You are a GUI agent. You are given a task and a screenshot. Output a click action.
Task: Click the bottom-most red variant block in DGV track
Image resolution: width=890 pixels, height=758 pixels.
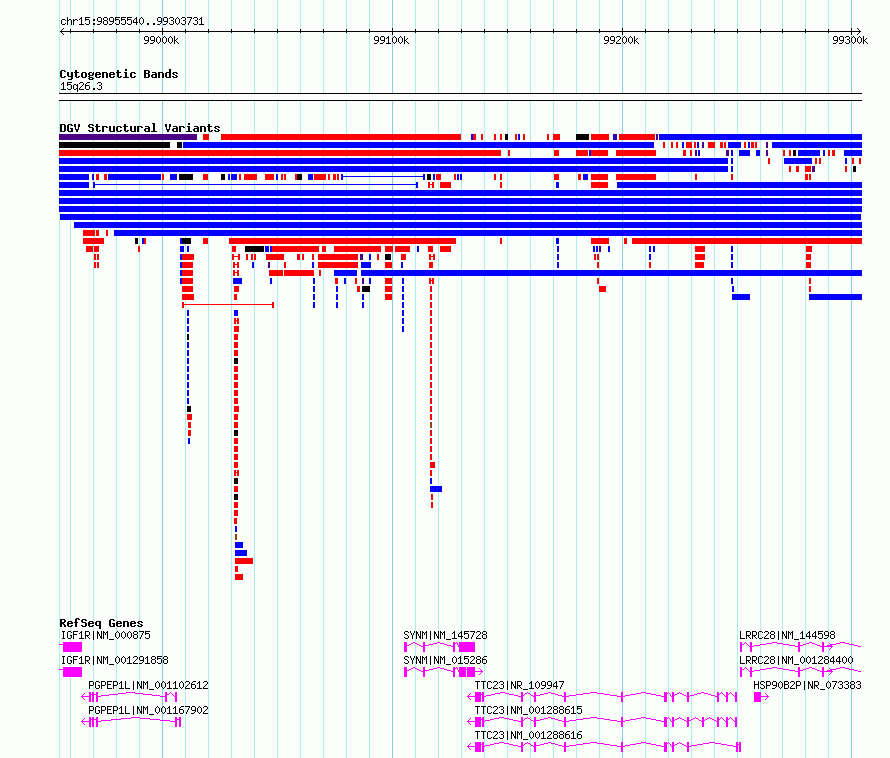tap(239, 577)
